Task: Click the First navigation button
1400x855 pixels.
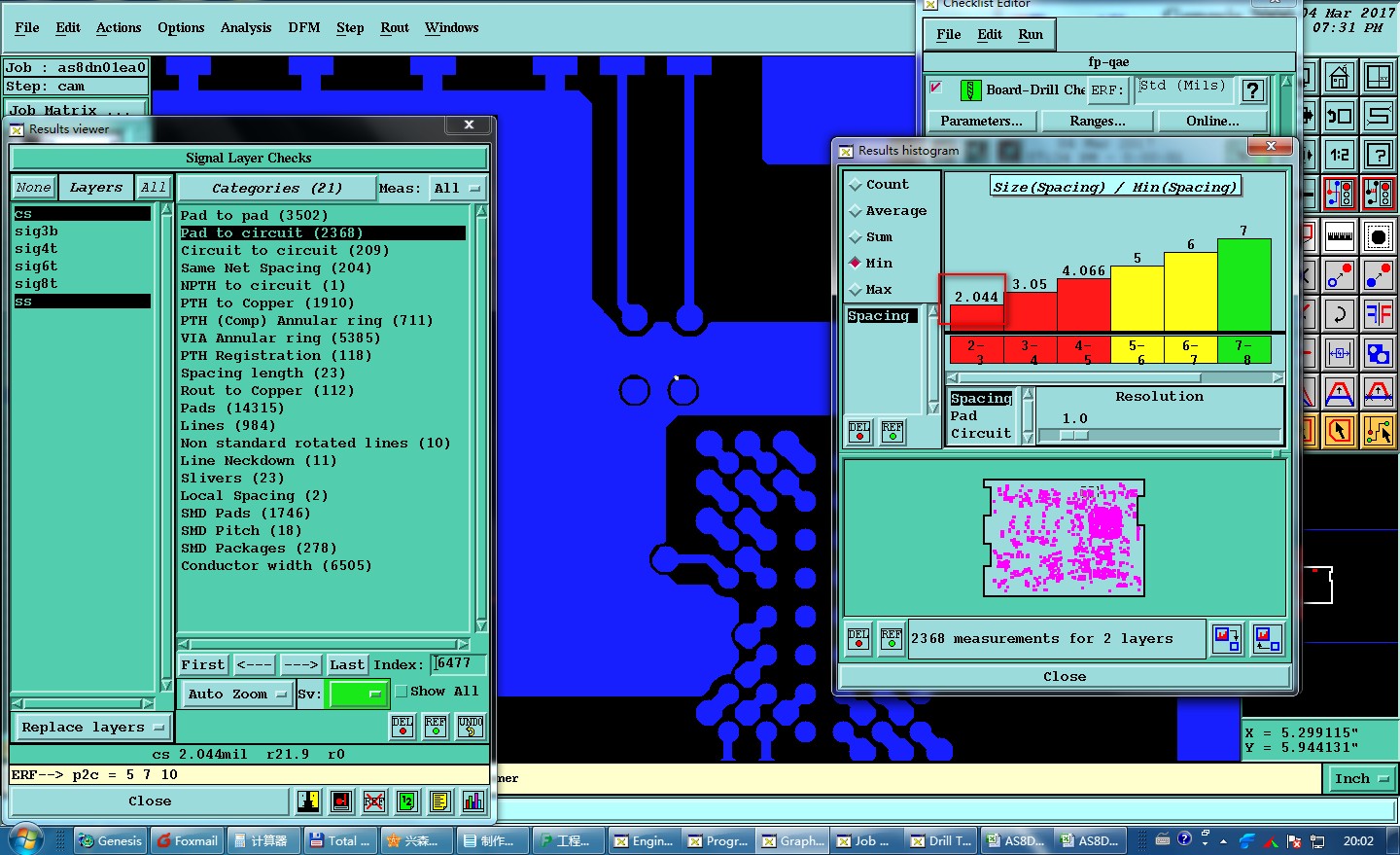Action: 203,665
